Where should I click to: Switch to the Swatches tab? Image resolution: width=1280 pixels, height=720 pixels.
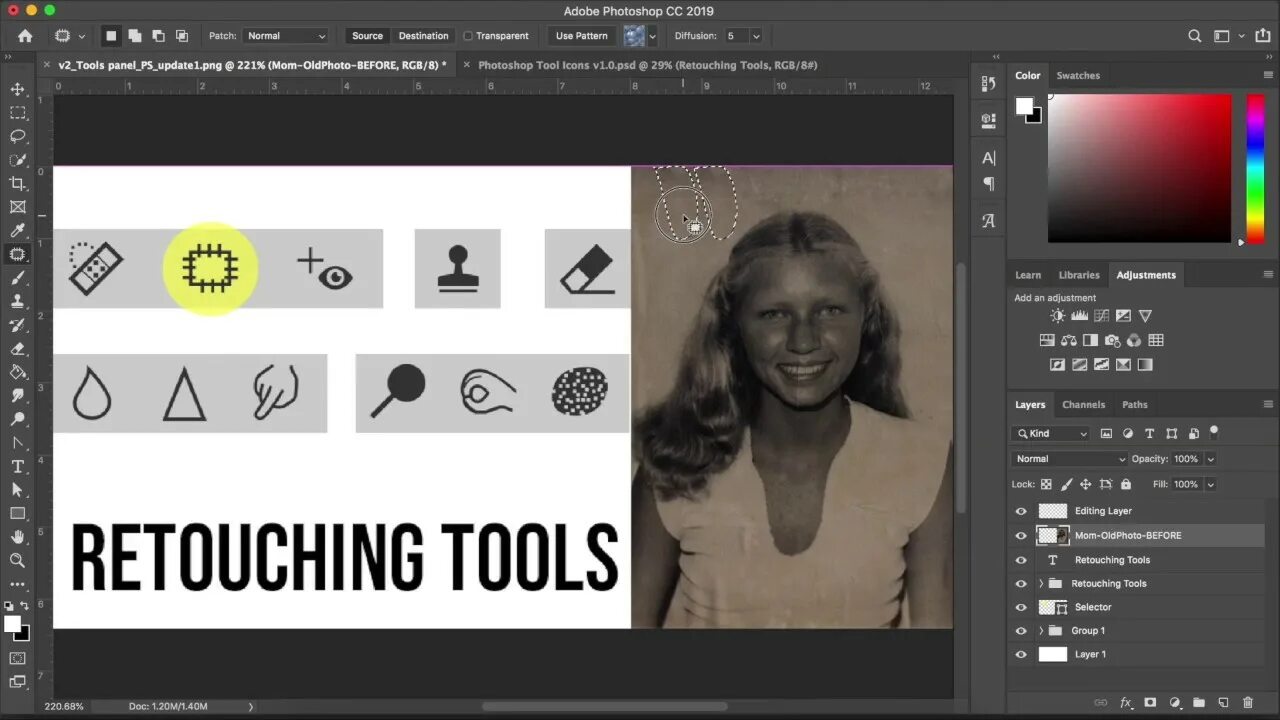[1078, 75]
